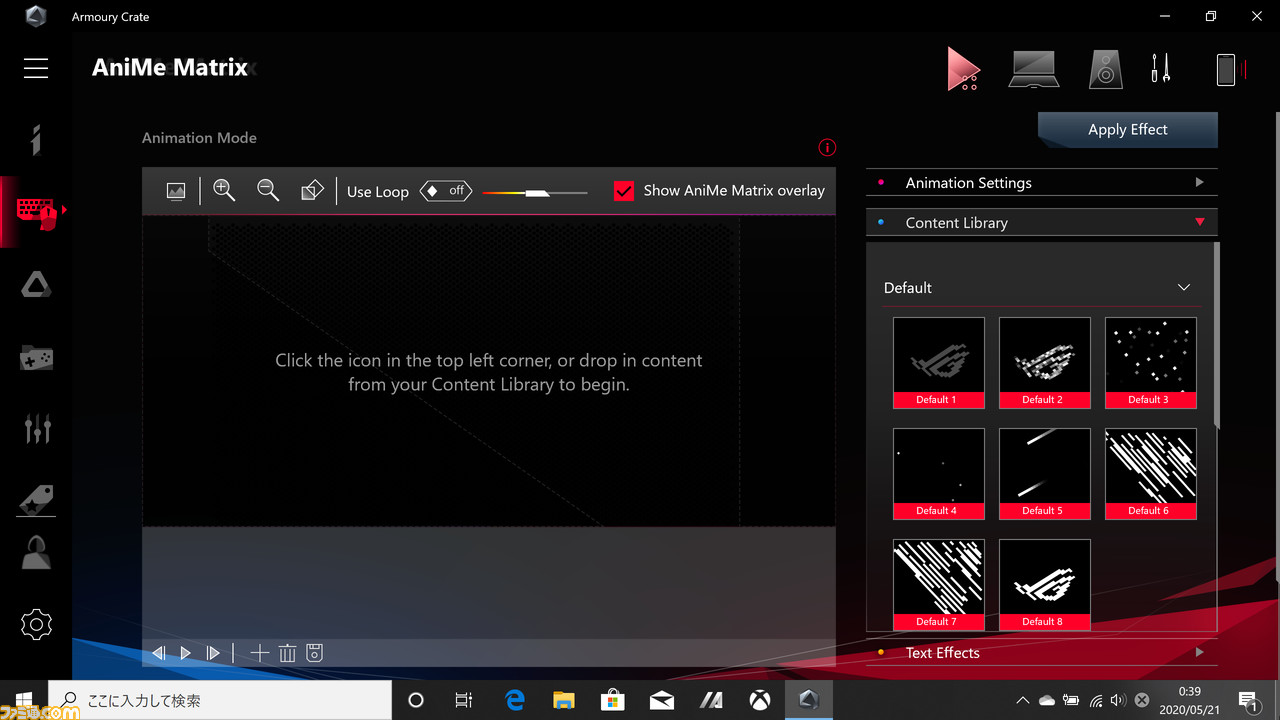Click the Animation Mode label
Image resolution: width=1280 pixels, height=720 pixels.
[199, 138]
